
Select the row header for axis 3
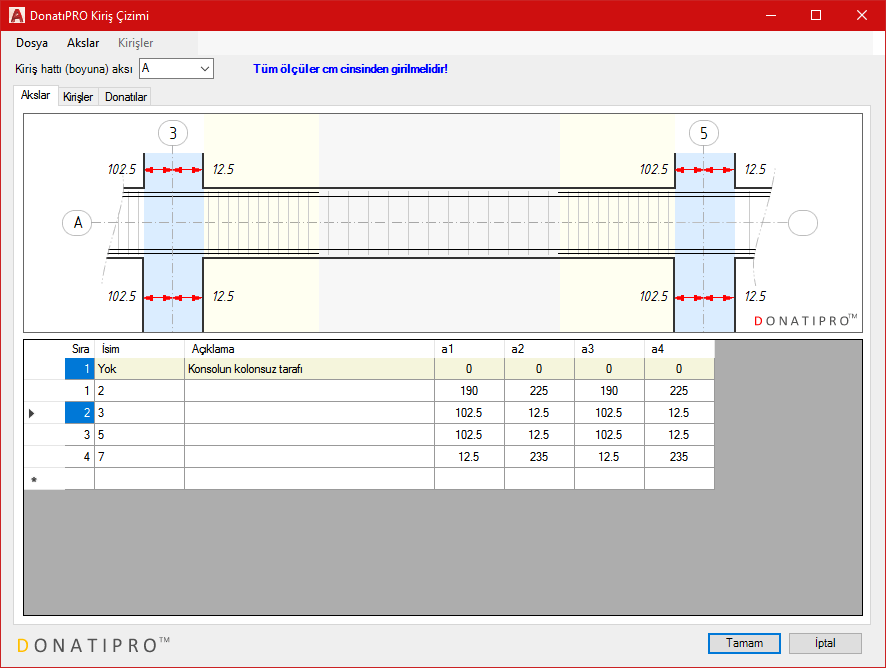pos(44,413)
